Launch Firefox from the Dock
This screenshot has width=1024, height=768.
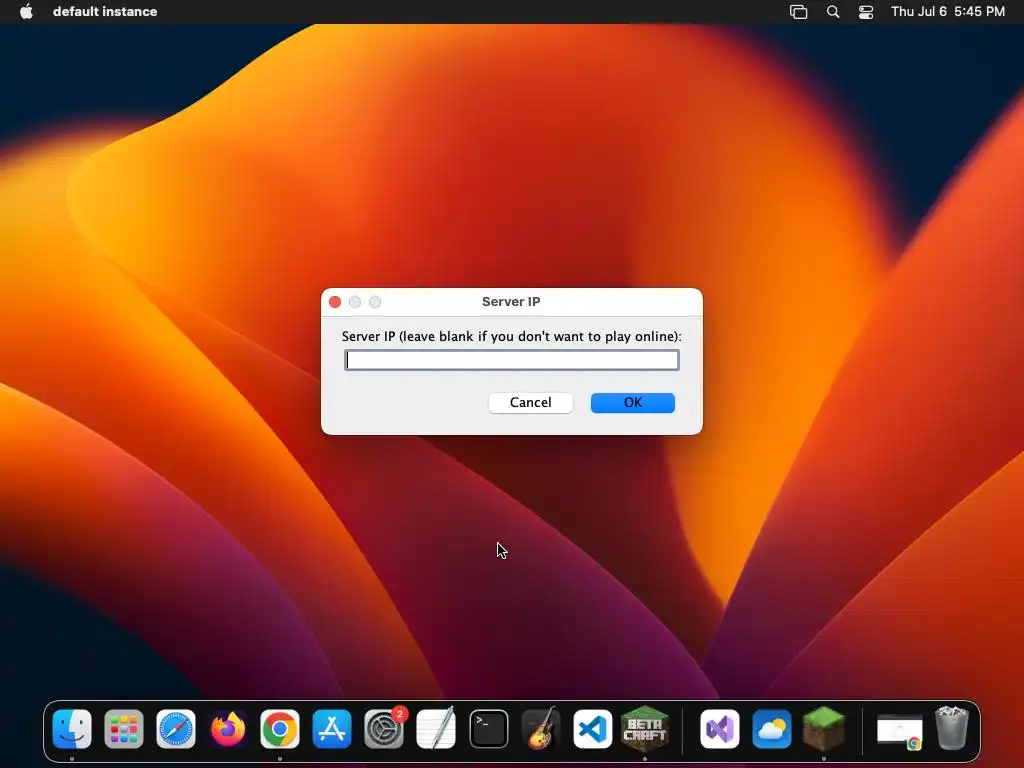(228, 729)
